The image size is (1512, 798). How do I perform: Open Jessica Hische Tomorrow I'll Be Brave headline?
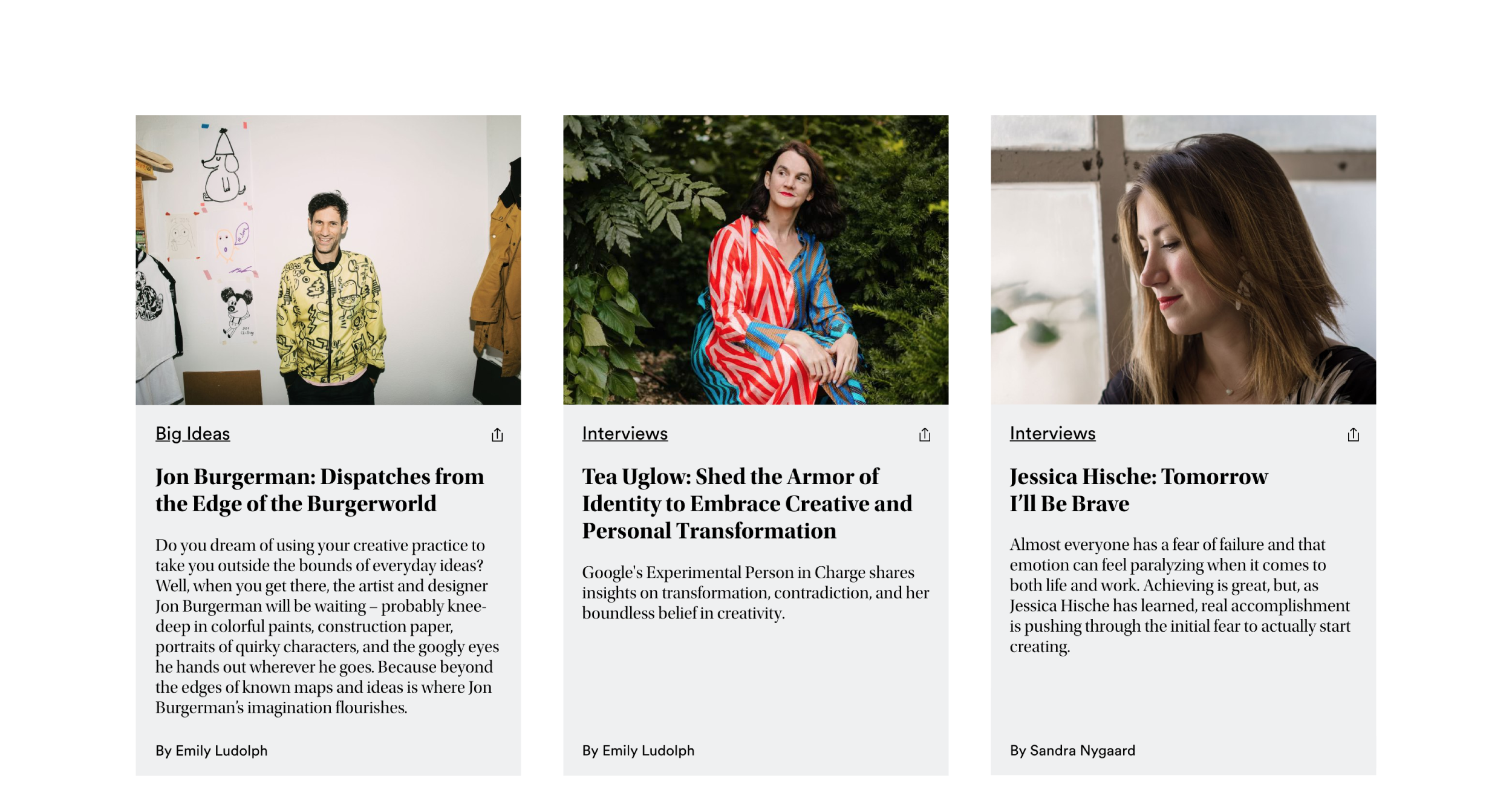(x=1138, y=489)
